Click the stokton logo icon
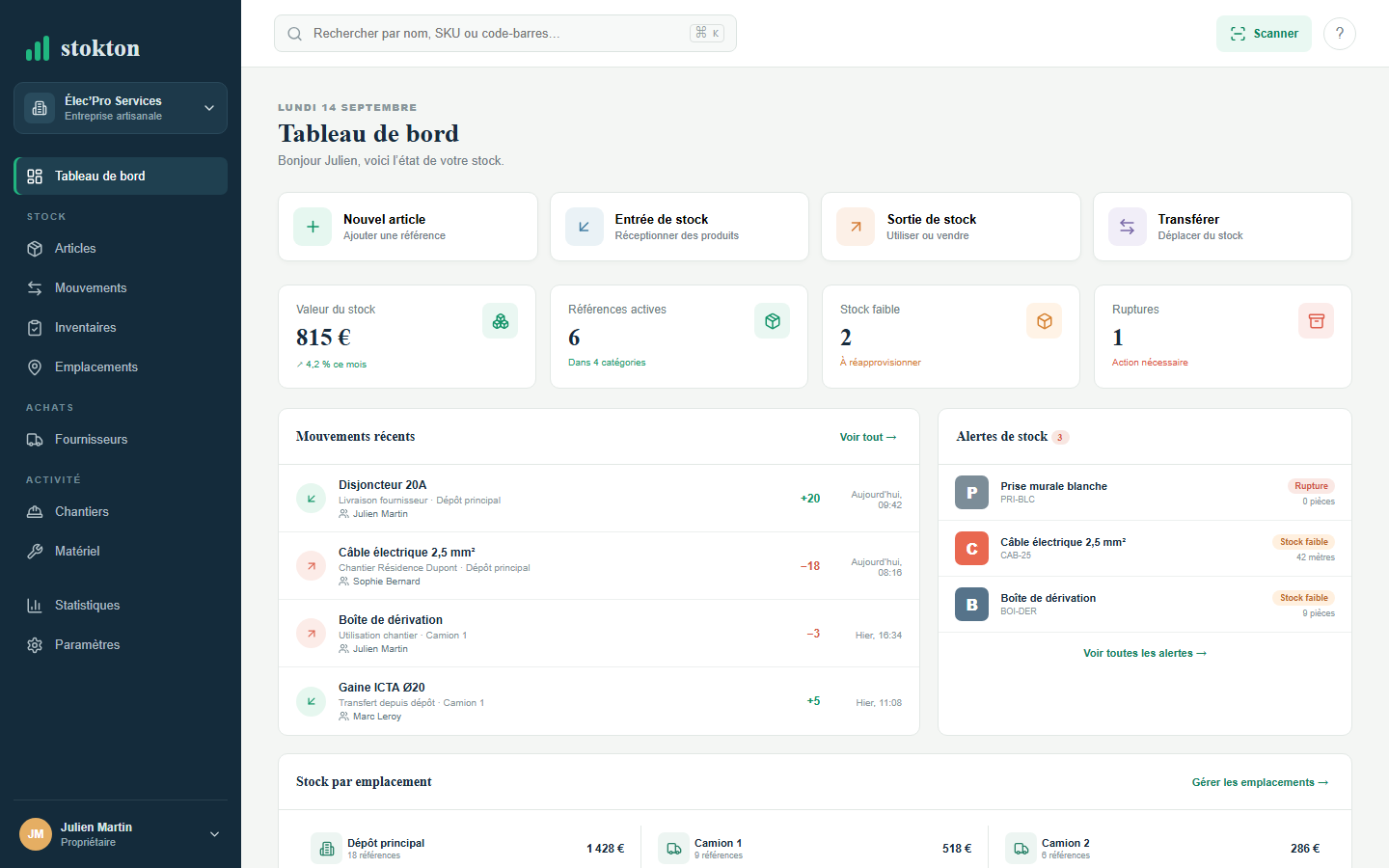The height and width of the screenshot is (868, 1389). (38, 48)
